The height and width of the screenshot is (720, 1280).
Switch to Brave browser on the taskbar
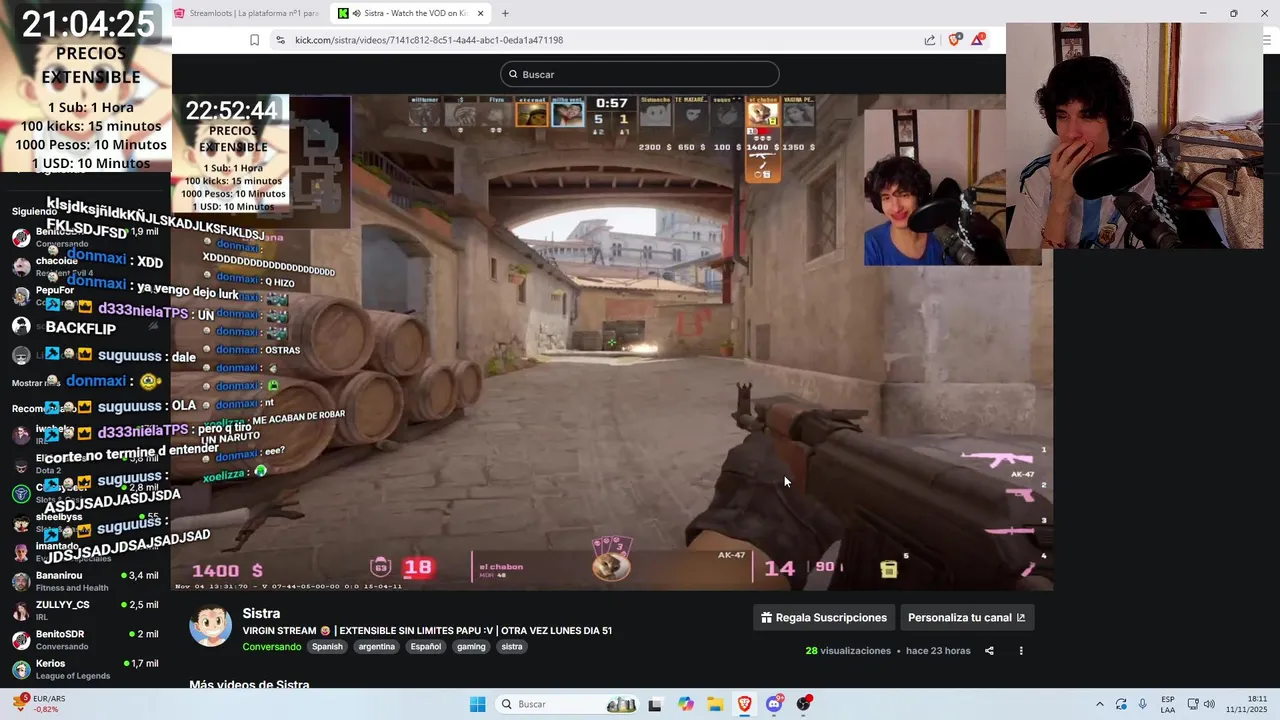pos(745,704)
